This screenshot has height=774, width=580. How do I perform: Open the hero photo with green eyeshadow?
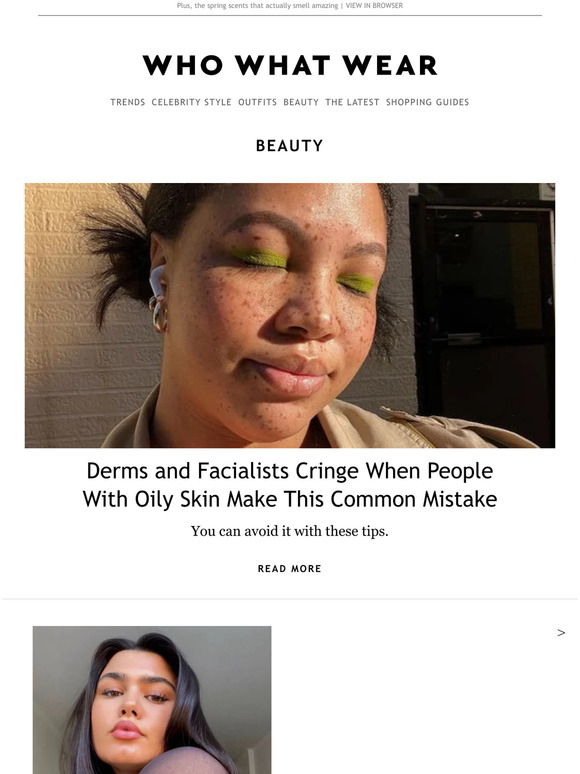click(x=290, y=315)
